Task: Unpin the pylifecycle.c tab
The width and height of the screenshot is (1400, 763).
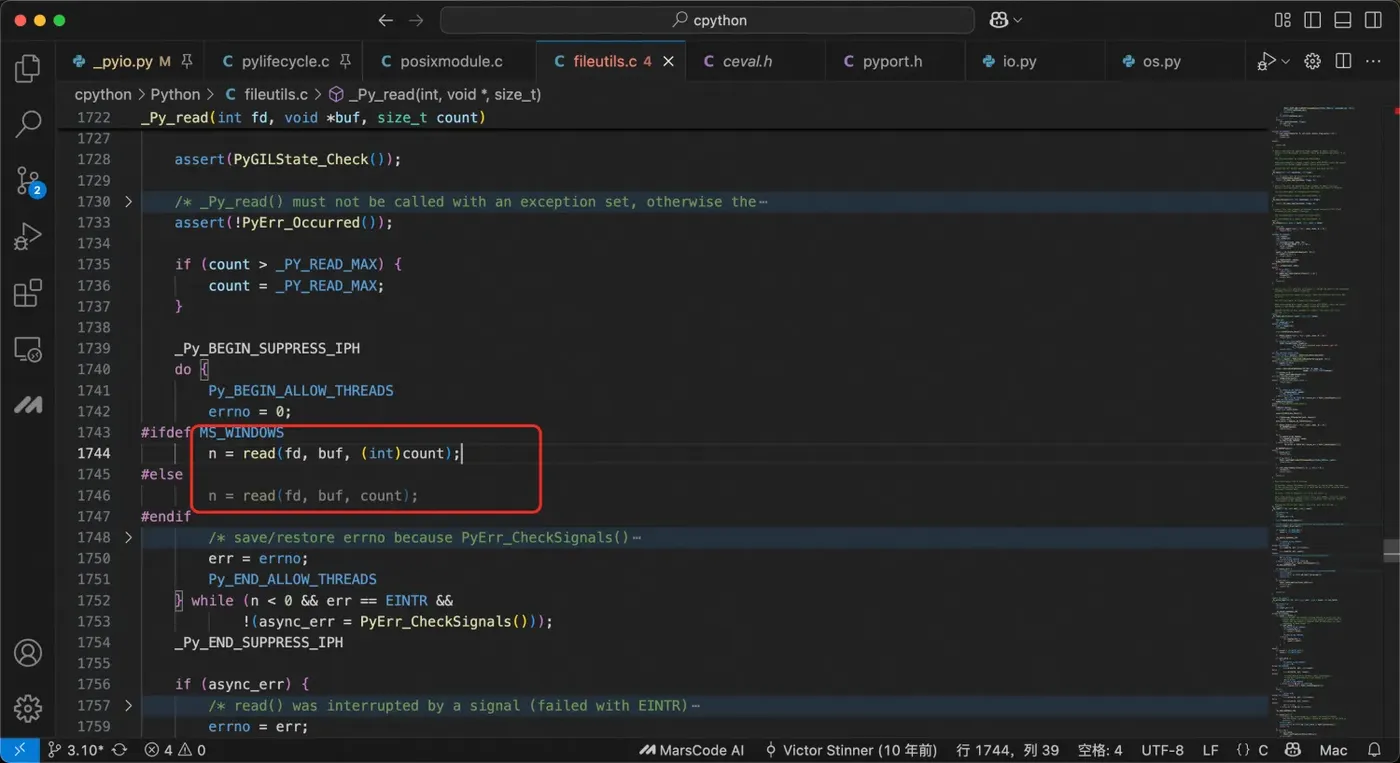Action: point(345,61)
